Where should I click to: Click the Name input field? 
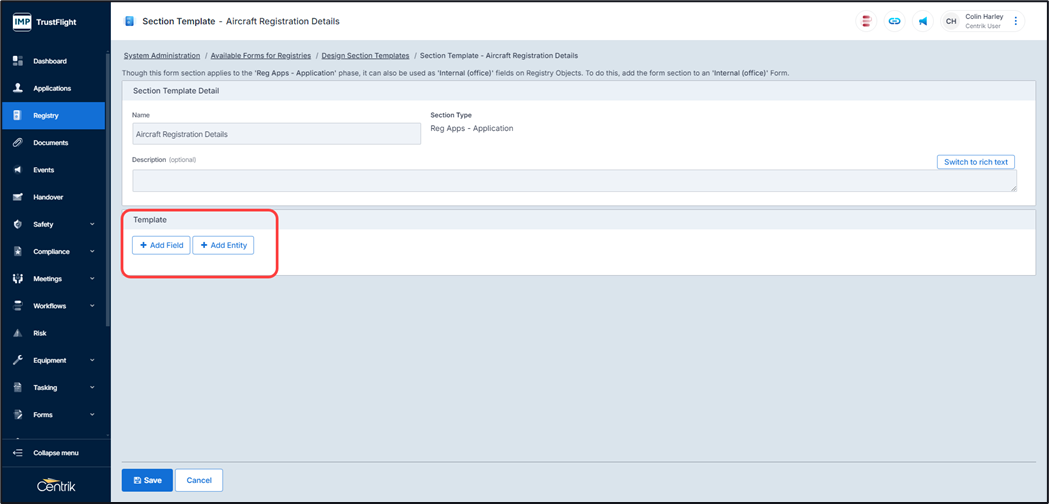click(277, 134)
